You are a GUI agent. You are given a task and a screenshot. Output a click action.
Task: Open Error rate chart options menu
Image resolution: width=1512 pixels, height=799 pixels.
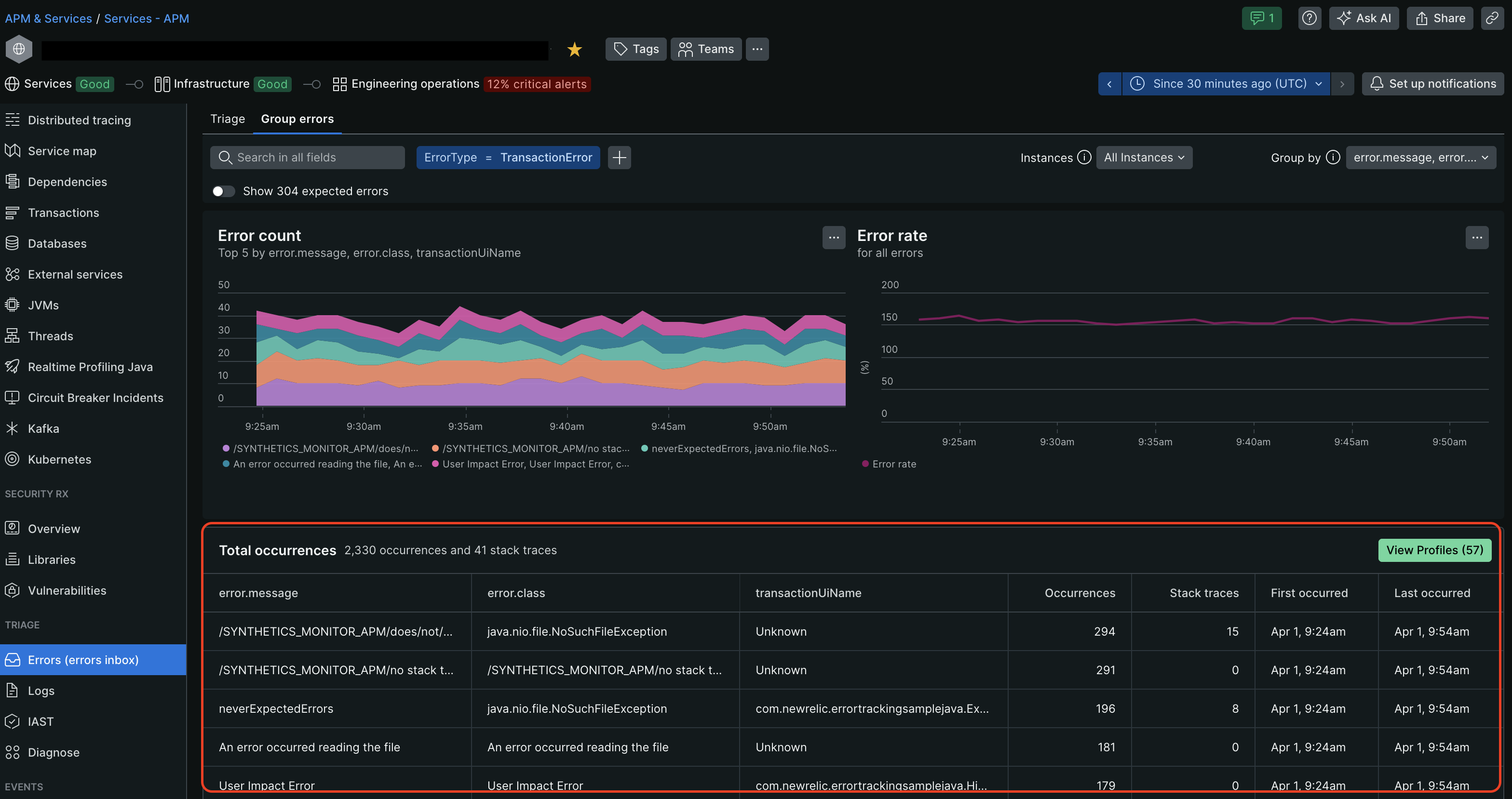click(1476, 238)
